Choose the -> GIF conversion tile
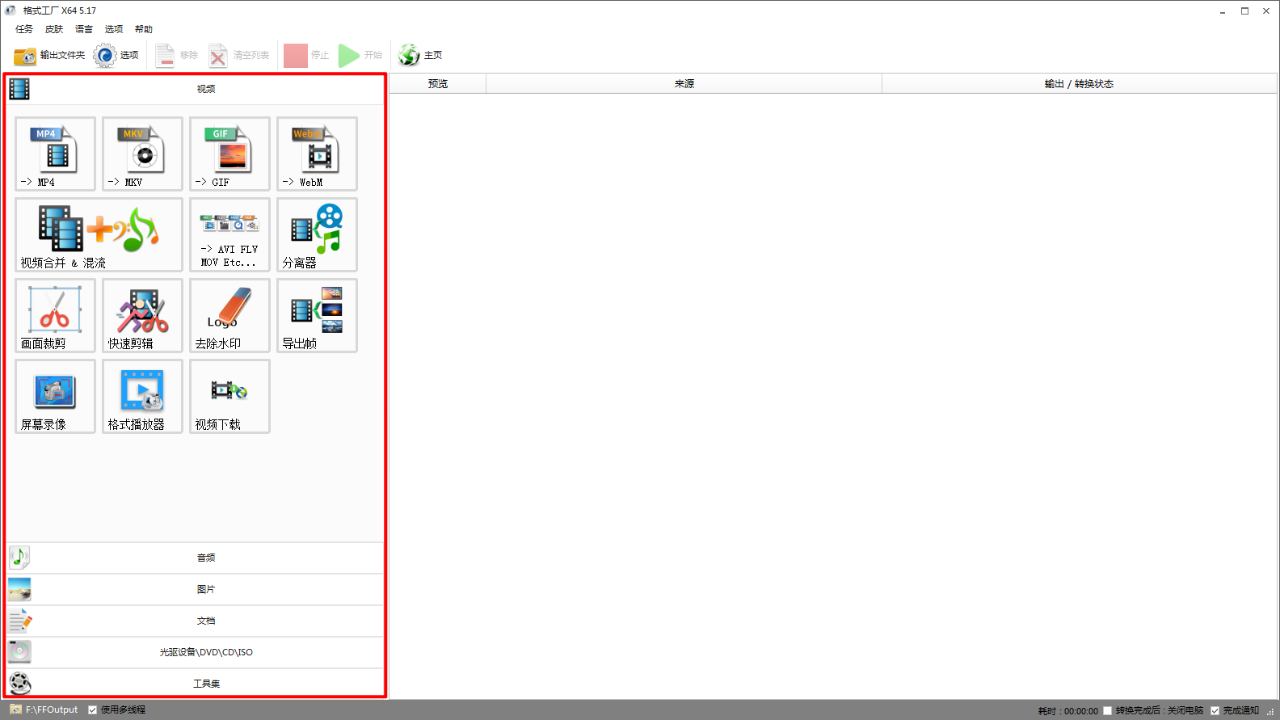Image resolution: width=1280 pixels, height=720 pixels. [x=230, y=154]
